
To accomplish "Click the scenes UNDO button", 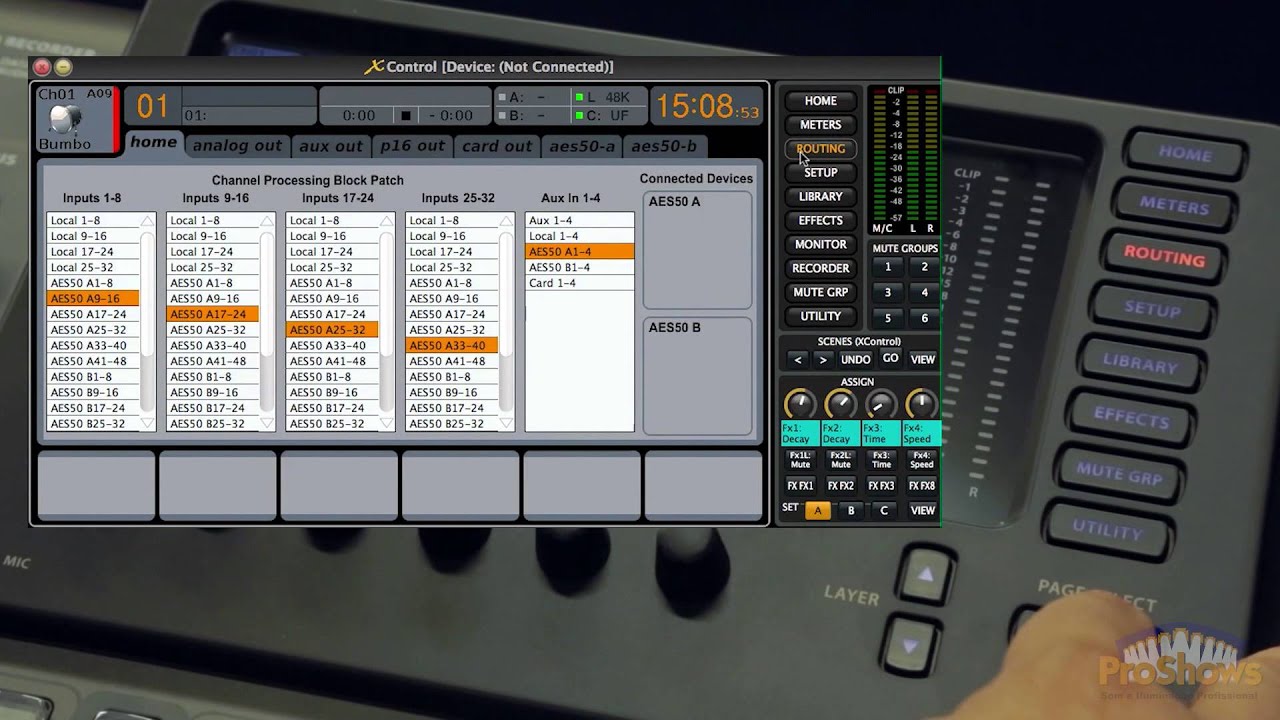I will pos(855,360).
